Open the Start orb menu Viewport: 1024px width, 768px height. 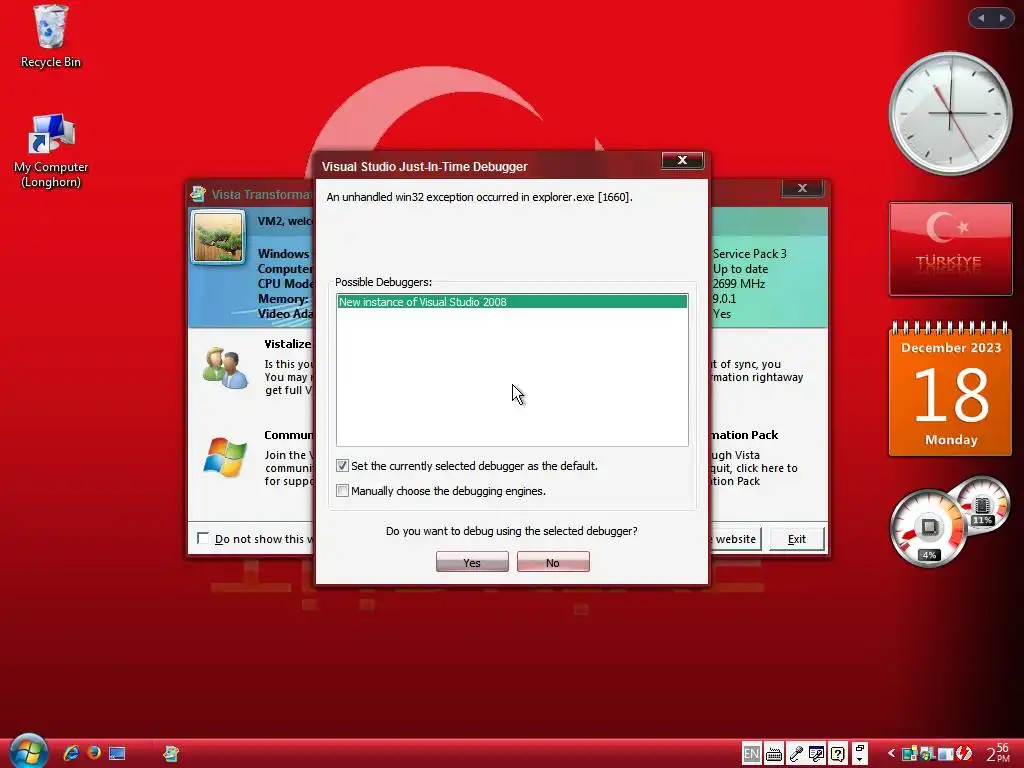click(28, 751)
